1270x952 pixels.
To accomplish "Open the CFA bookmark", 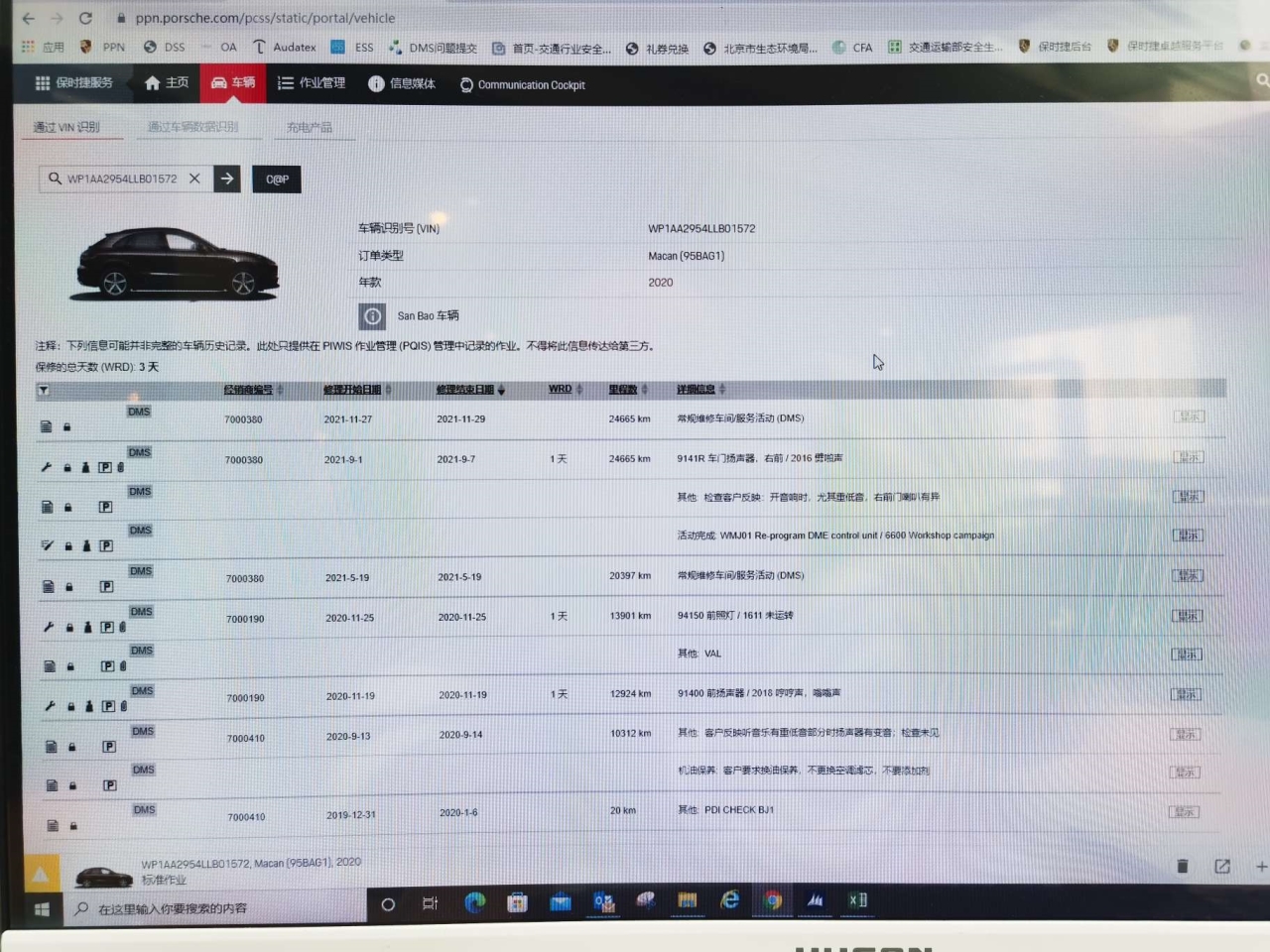I will (853, 48).
